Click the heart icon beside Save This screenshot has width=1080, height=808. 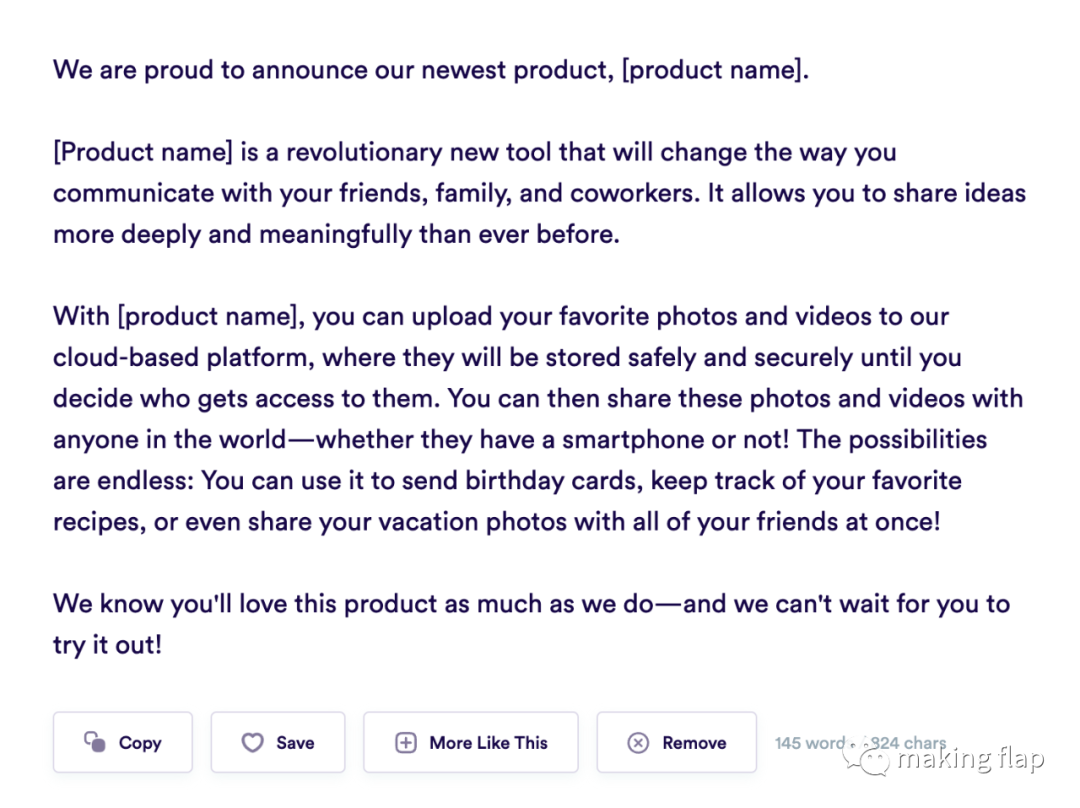(252, 743)
